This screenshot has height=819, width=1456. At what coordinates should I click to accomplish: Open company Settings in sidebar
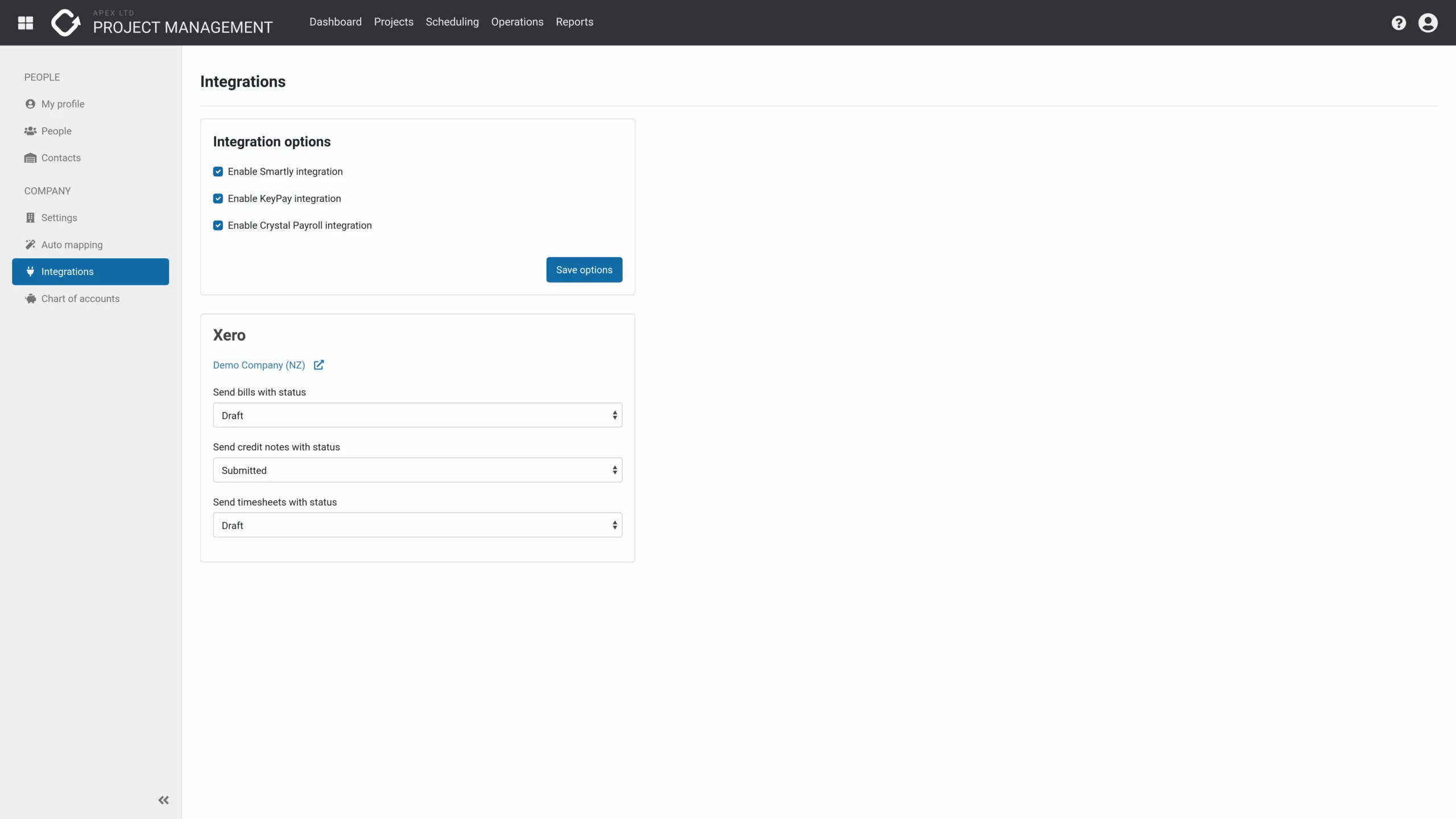pyautogui.click(x=59, y=218)
